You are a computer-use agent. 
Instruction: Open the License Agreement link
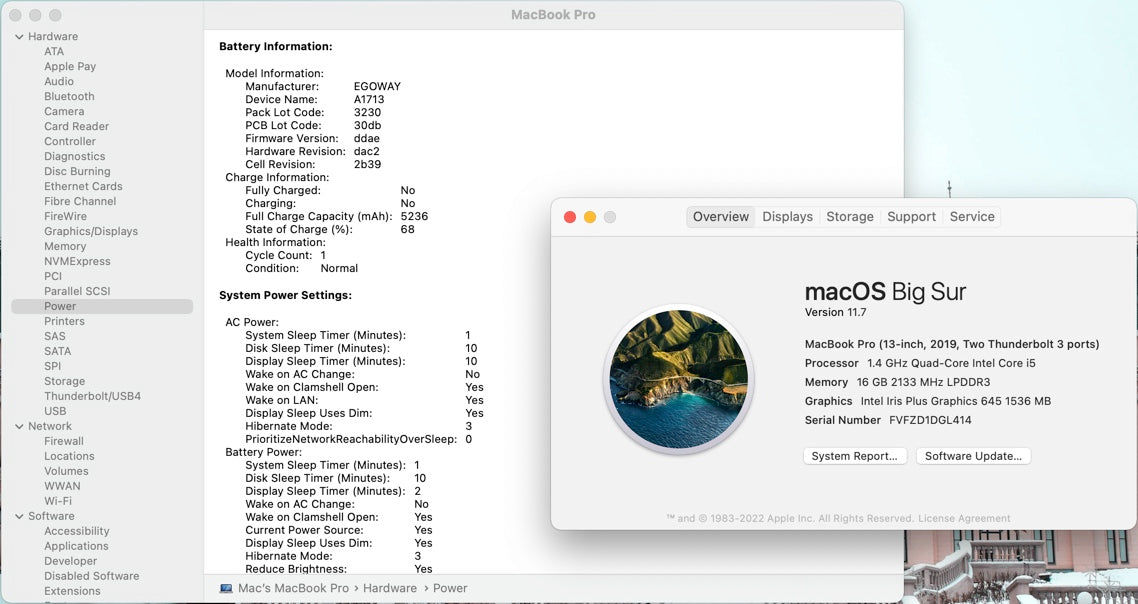(x=964, y=518)
